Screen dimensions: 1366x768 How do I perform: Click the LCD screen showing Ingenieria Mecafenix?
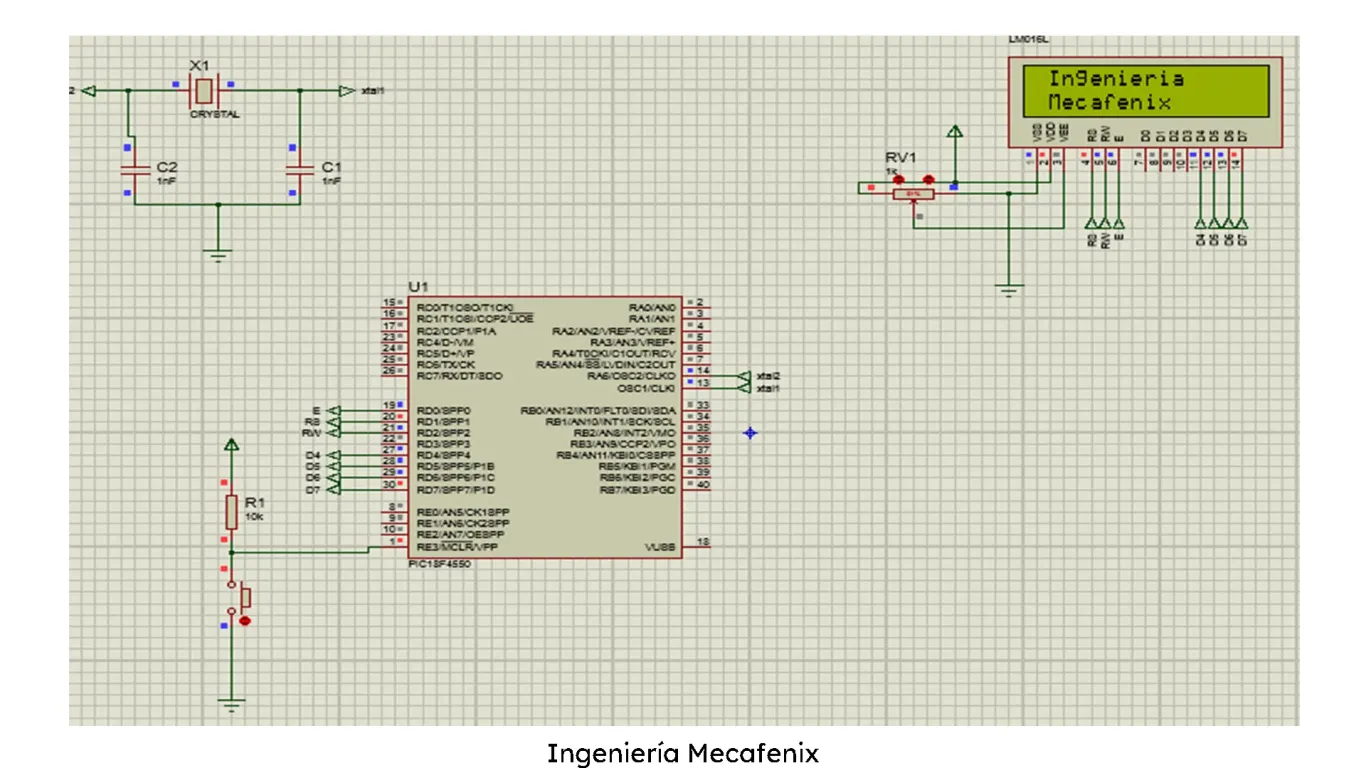[x=1146, y=90]
